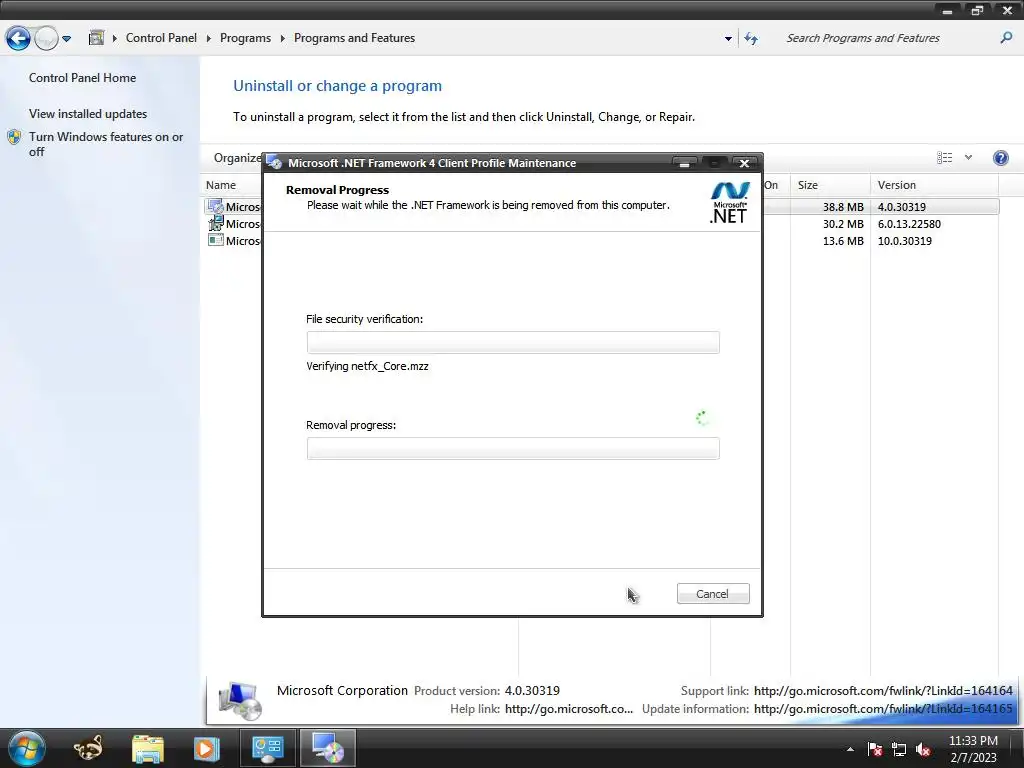Click the Microsoft .NET logo in dialog
The width and height of the screenshot is (1024, 768).
tap(728, 202)
